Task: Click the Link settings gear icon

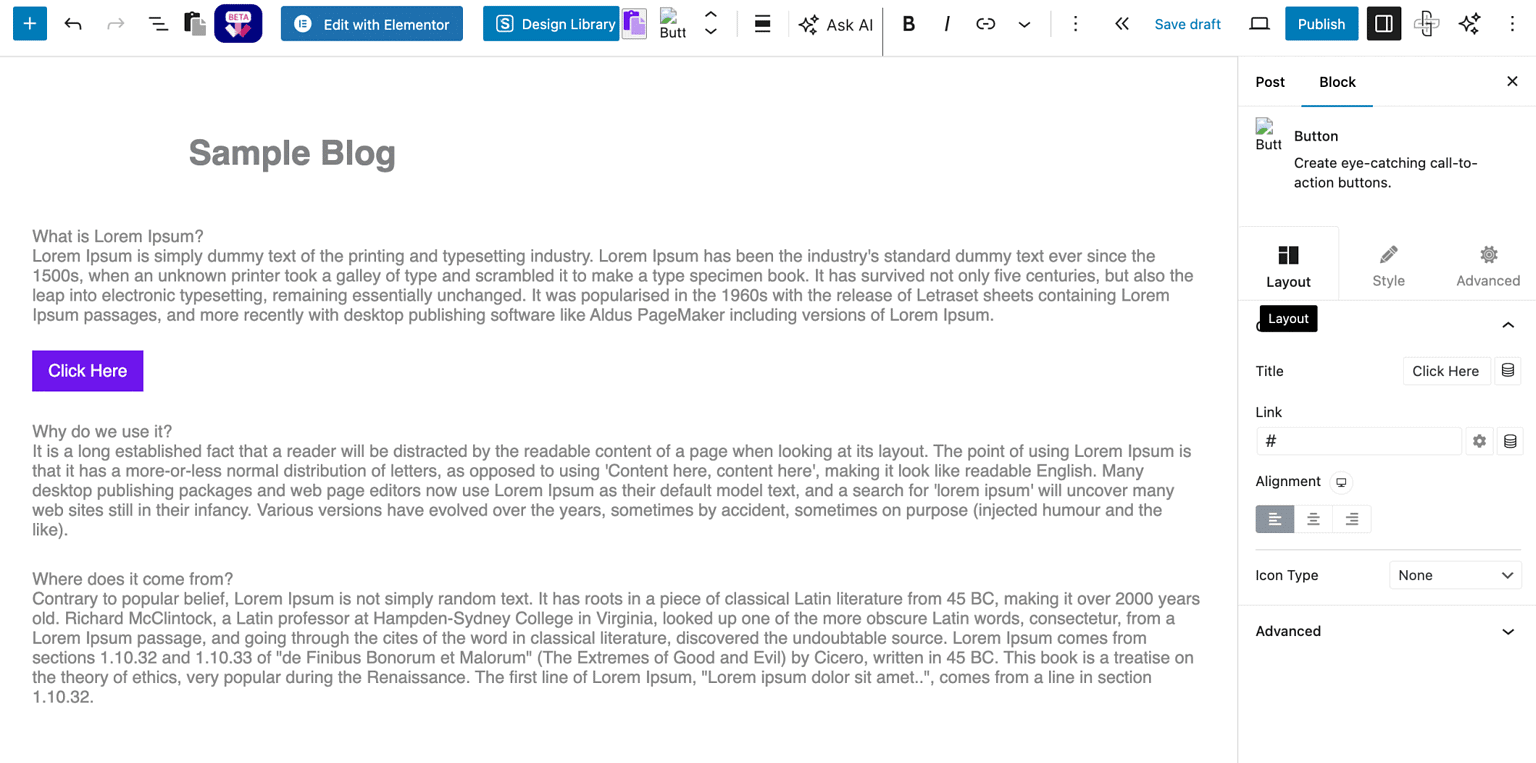Action: coord(1479,440)
